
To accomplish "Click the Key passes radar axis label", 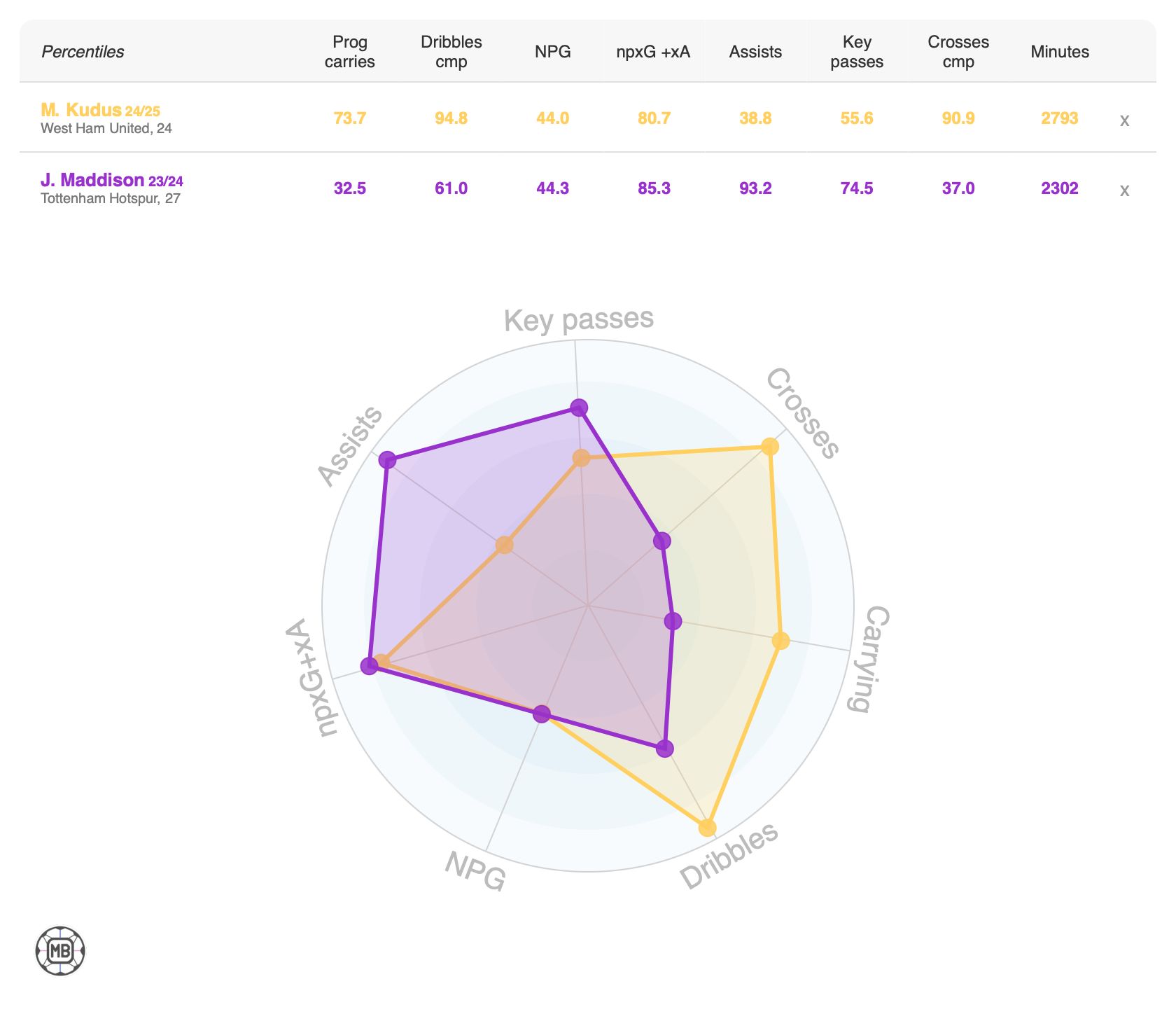I will point(579,319).
